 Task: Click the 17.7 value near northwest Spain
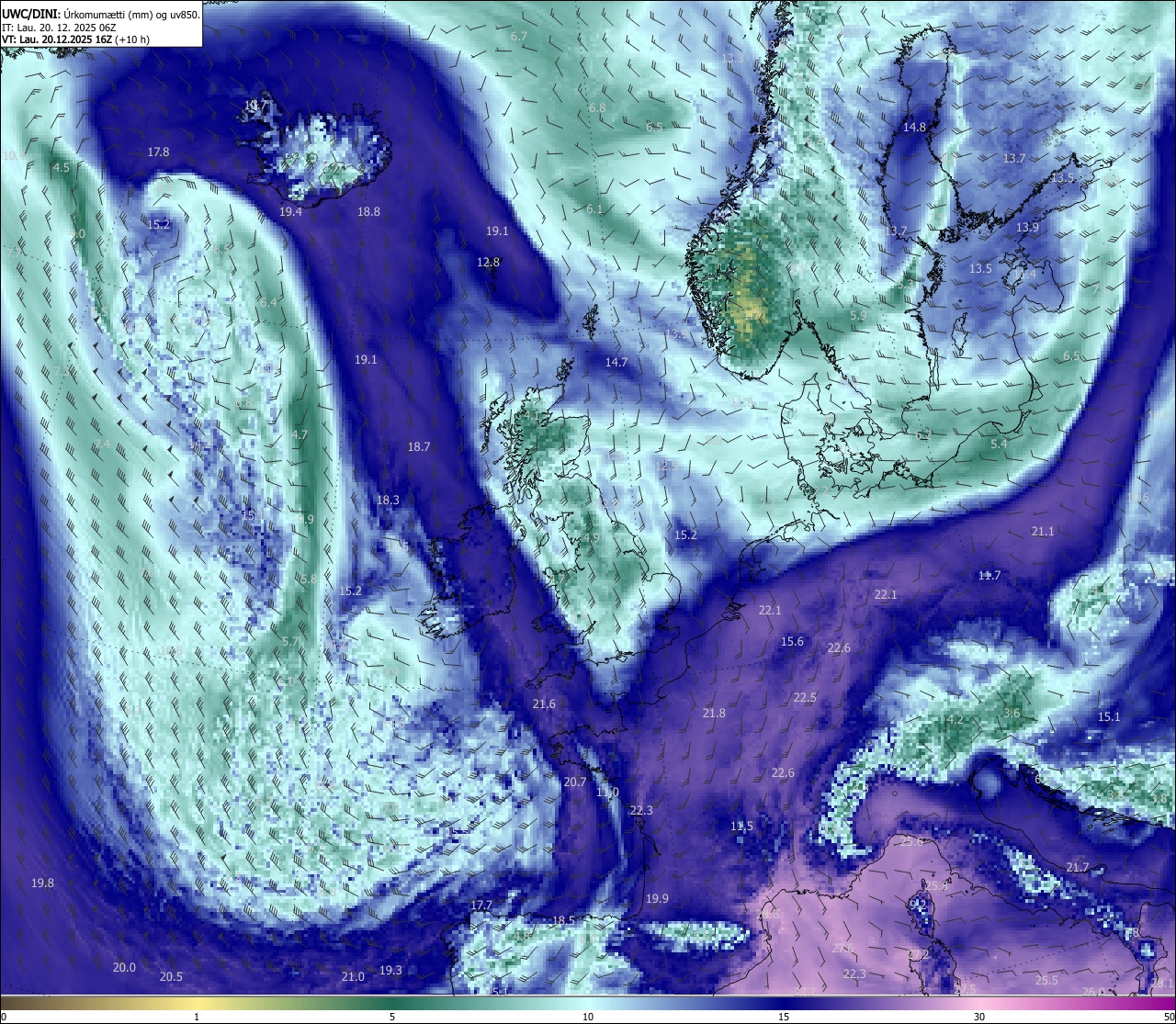coord(481,905)
